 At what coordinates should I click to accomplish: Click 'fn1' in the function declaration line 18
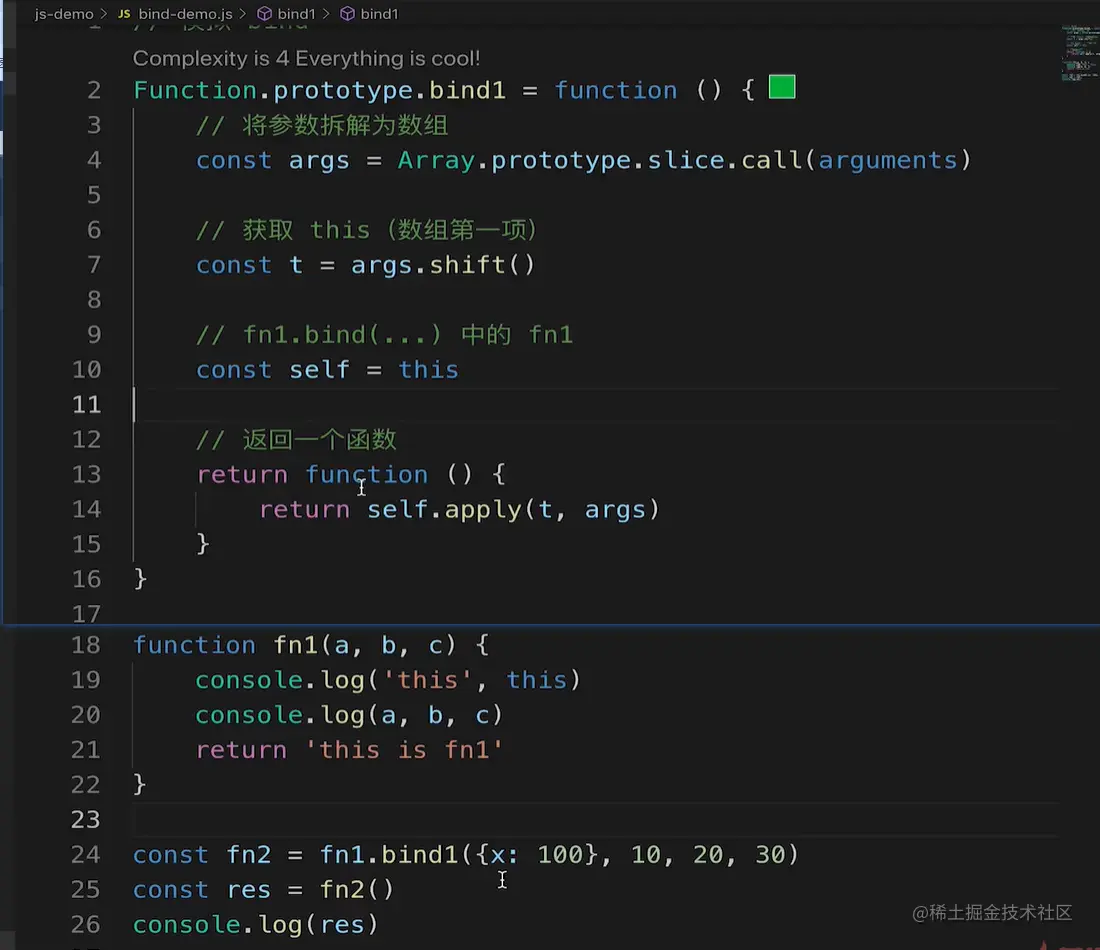[295, 645]
